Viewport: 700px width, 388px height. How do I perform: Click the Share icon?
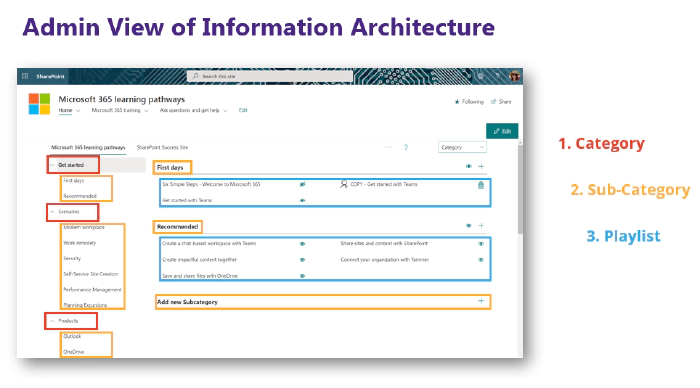(x=493, y=102)
